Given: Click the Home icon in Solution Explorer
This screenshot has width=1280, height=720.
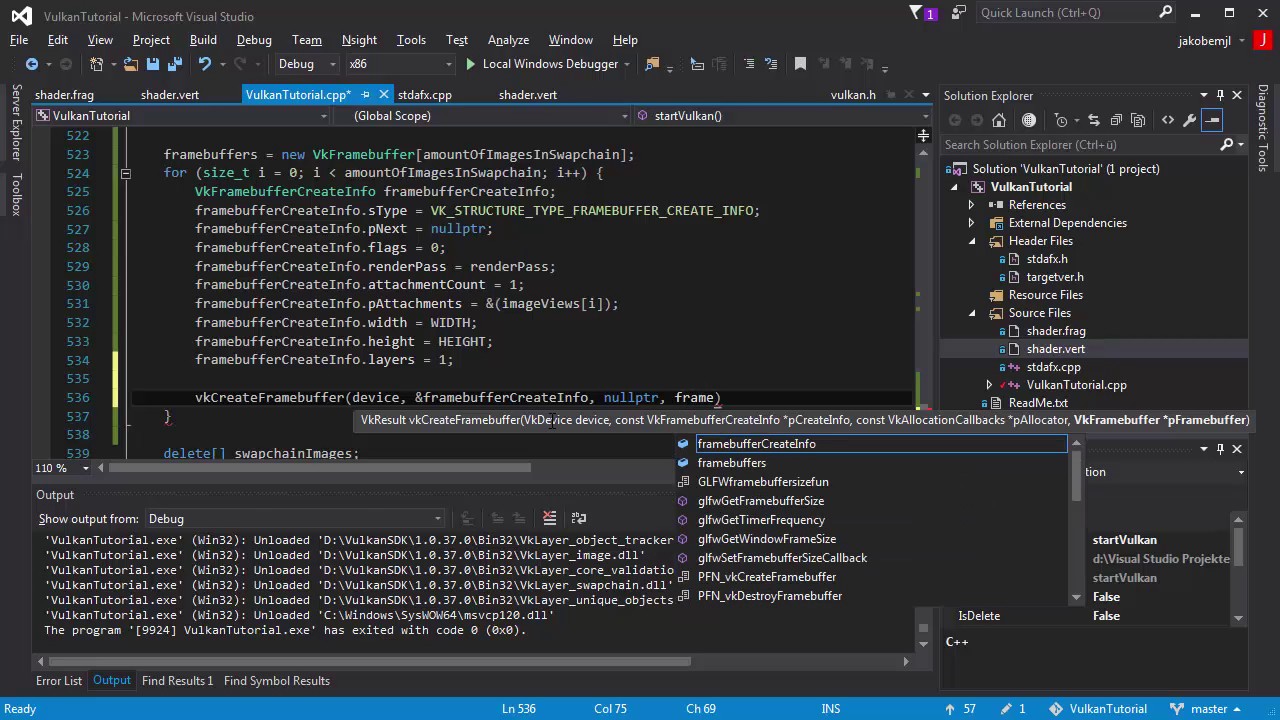Looking at the screenshot, I should pyautogui.click(x=999, y=120).
